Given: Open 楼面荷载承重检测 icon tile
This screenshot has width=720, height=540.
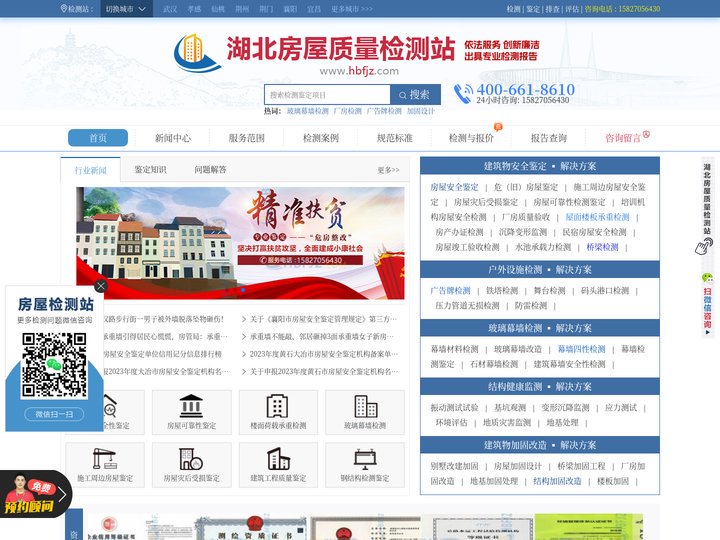Looking at the screenshot, I should (x=278, y=412).
